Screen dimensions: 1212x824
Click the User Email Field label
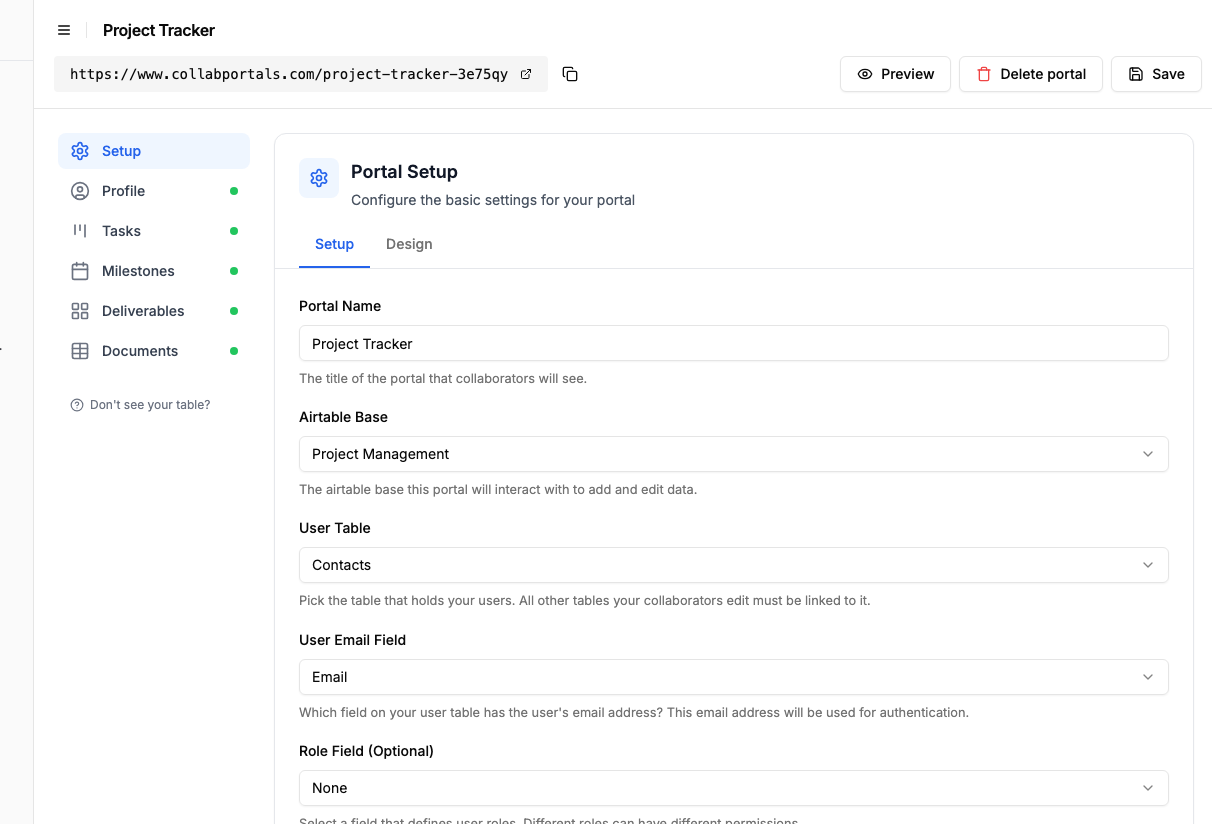tap(352, 640)
